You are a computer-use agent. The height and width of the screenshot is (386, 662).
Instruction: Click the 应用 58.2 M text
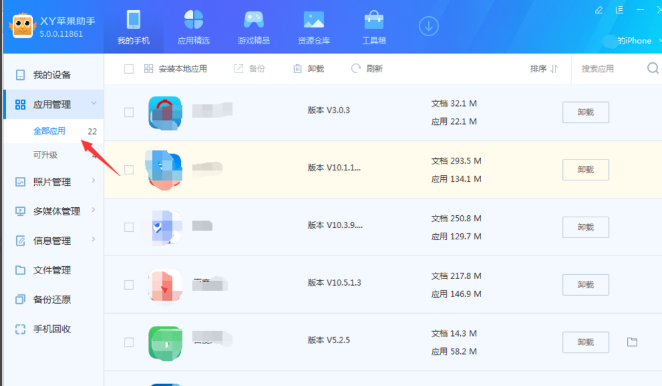tap(454, 351)
